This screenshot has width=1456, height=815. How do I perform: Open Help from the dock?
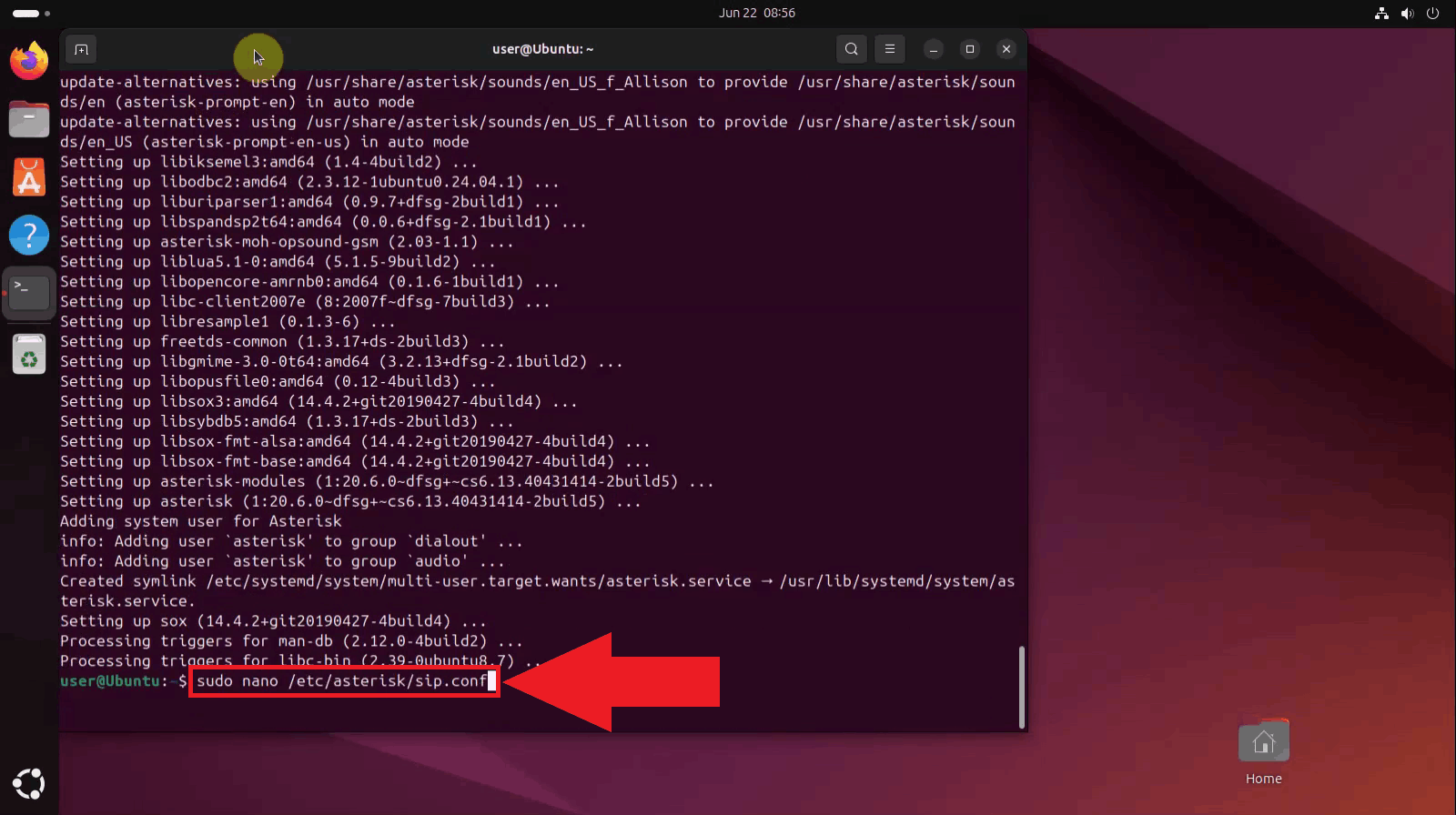(x=29, y=235)
